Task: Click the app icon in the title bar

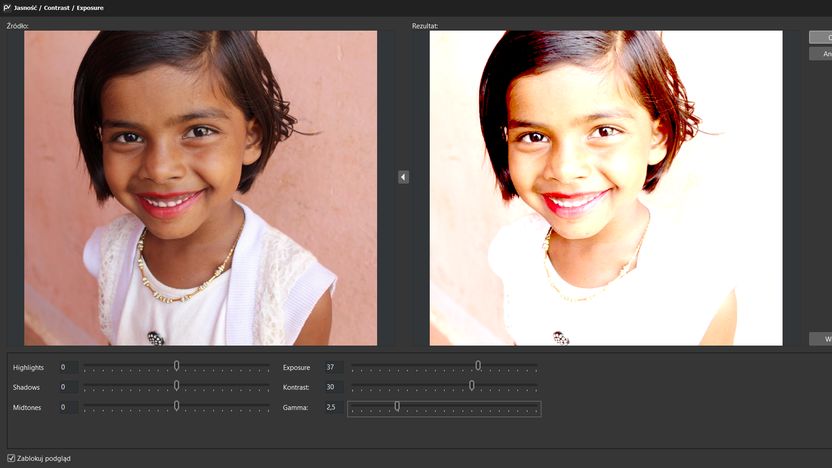Action: pos(7,7)
